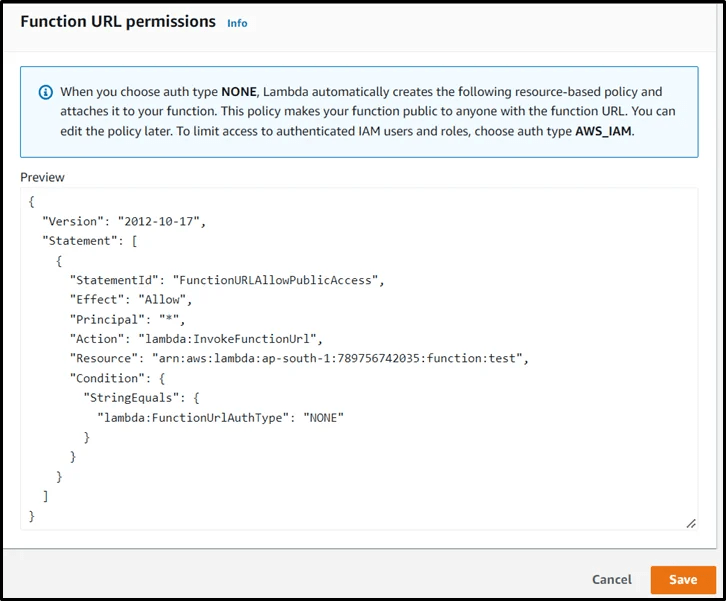
Task: Click the "lambda:FunctionUrlAuthType": "NONE" line
Action: (x=220, y=418)
